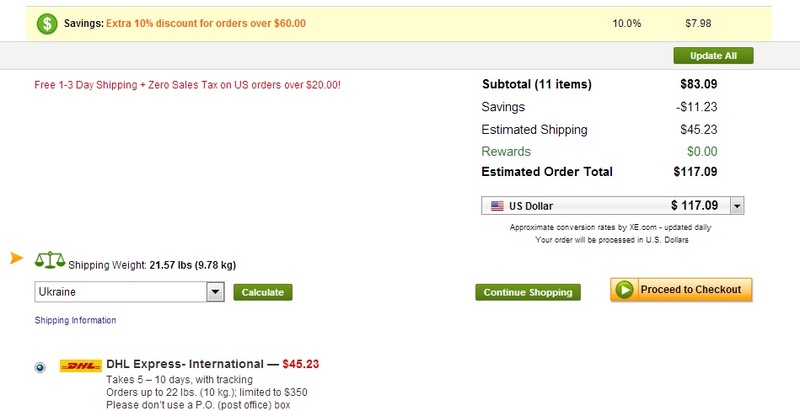Click the Calculate shipping button
Image resolution: width=800 pixels, height=411 pixels.
pyautogui.click(x=263, y=292)
